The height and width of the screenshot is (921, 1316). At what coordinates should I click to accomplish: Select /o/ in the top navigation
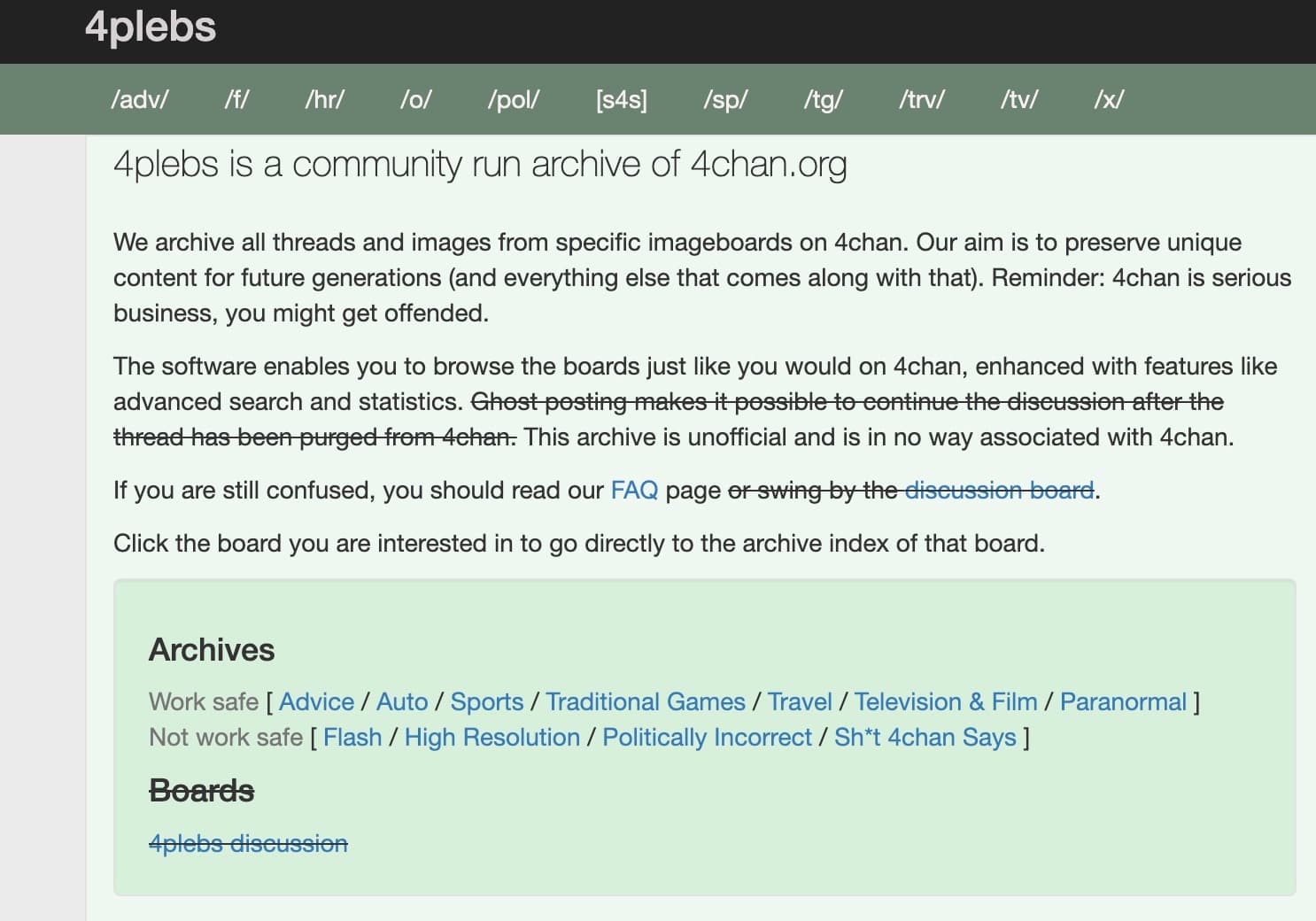tap(415, 99)
